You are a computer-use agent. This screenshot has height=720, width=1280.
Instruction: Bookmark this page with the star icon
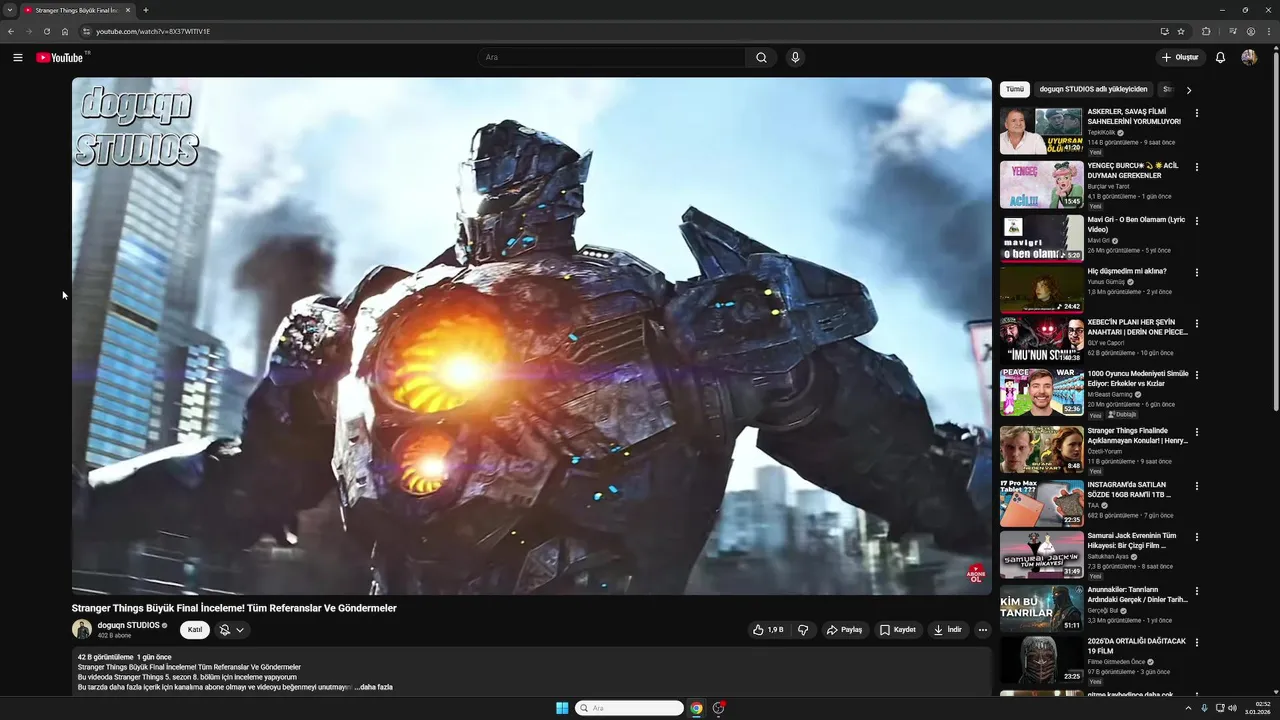(x=1181, y=31)
